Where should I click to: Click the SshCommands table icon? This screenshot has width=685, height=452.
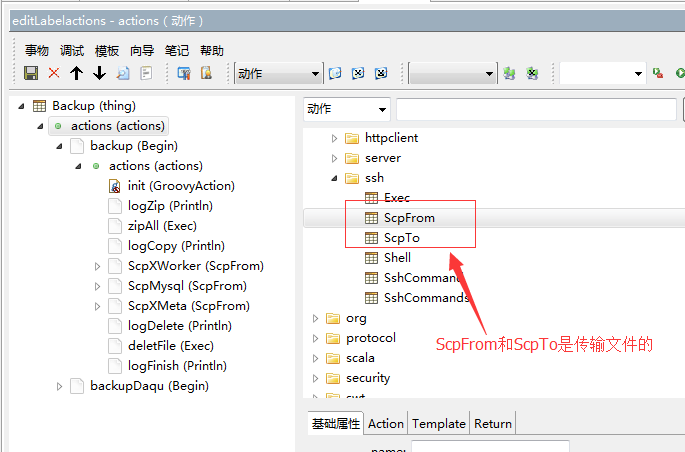coord(371,298)
